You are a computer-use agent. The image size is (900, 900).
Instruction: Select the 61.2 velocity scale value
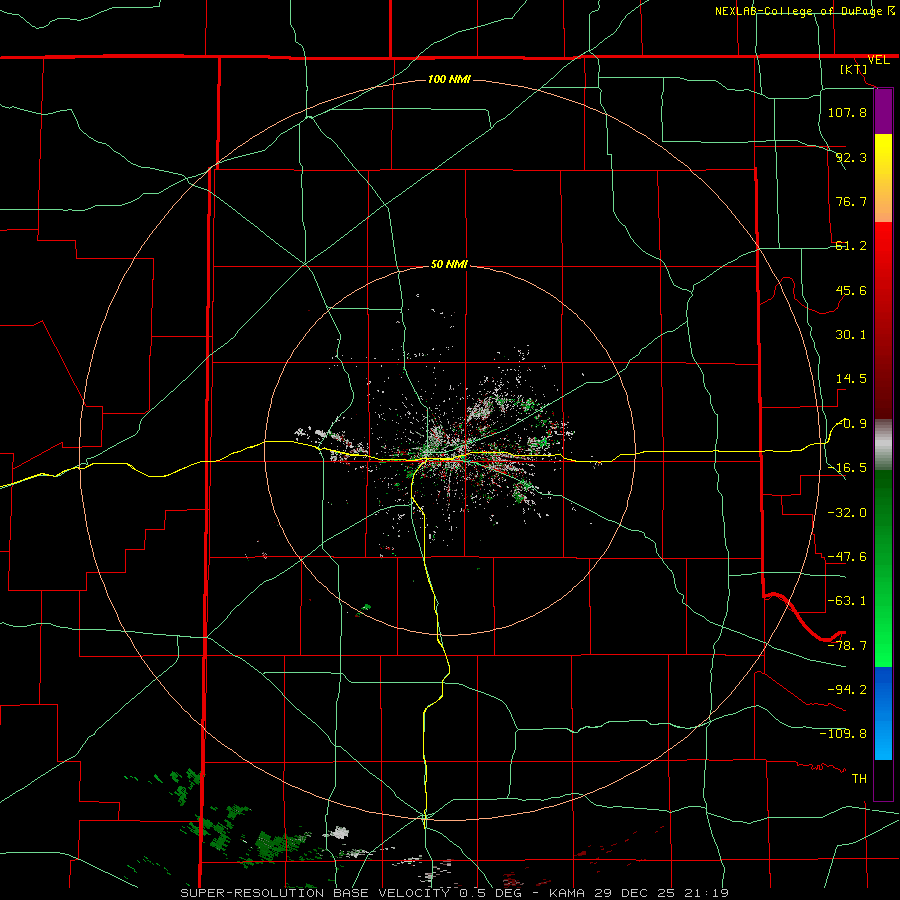point(851,246)
